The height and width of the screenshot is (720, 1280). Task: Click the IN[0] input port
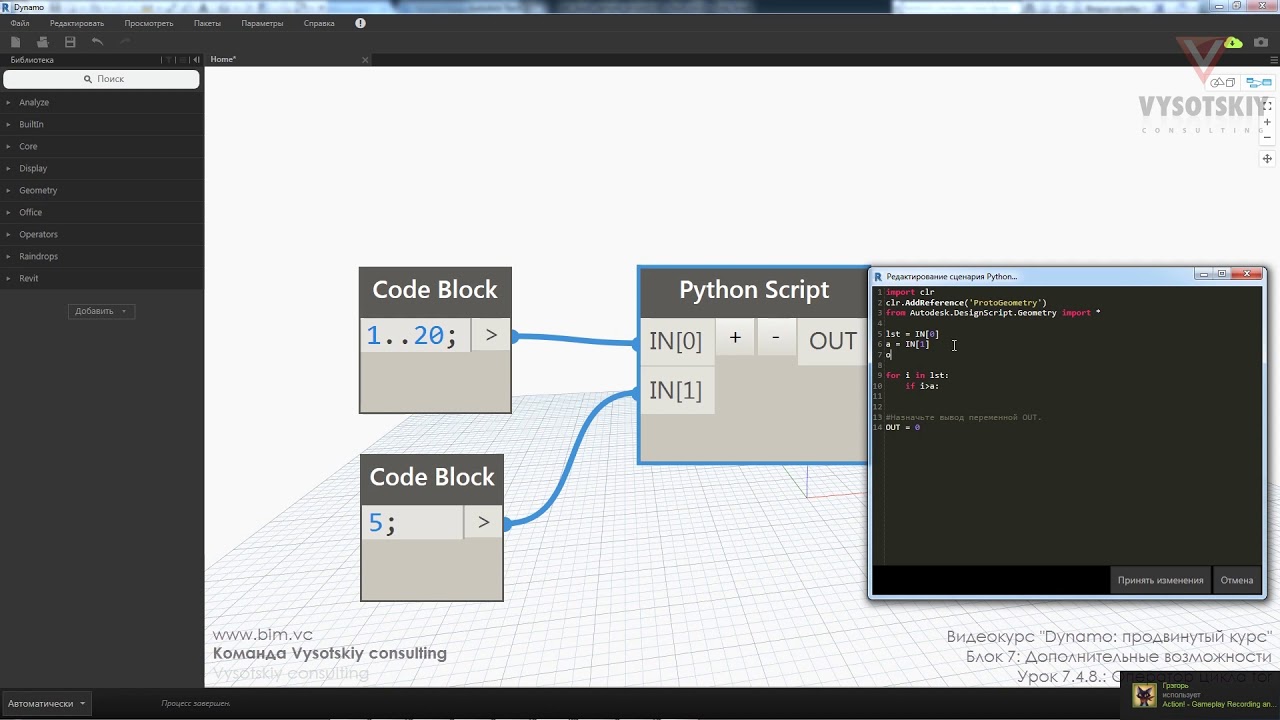676,341
